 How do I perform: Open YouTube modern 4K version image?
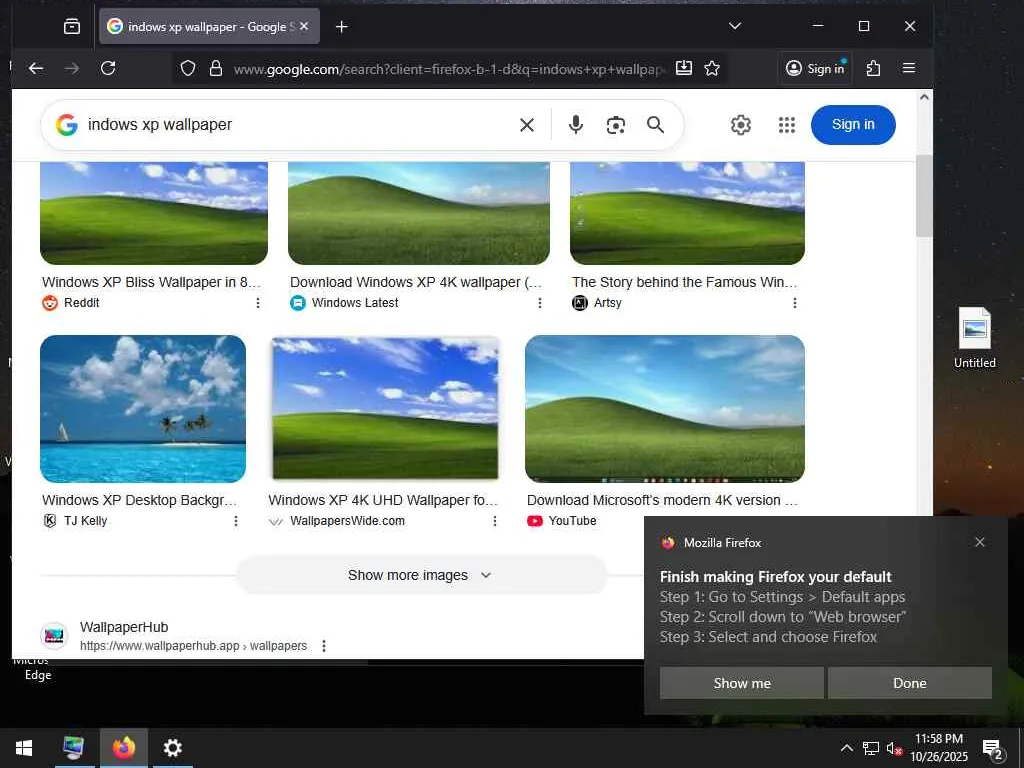[665, 409]
